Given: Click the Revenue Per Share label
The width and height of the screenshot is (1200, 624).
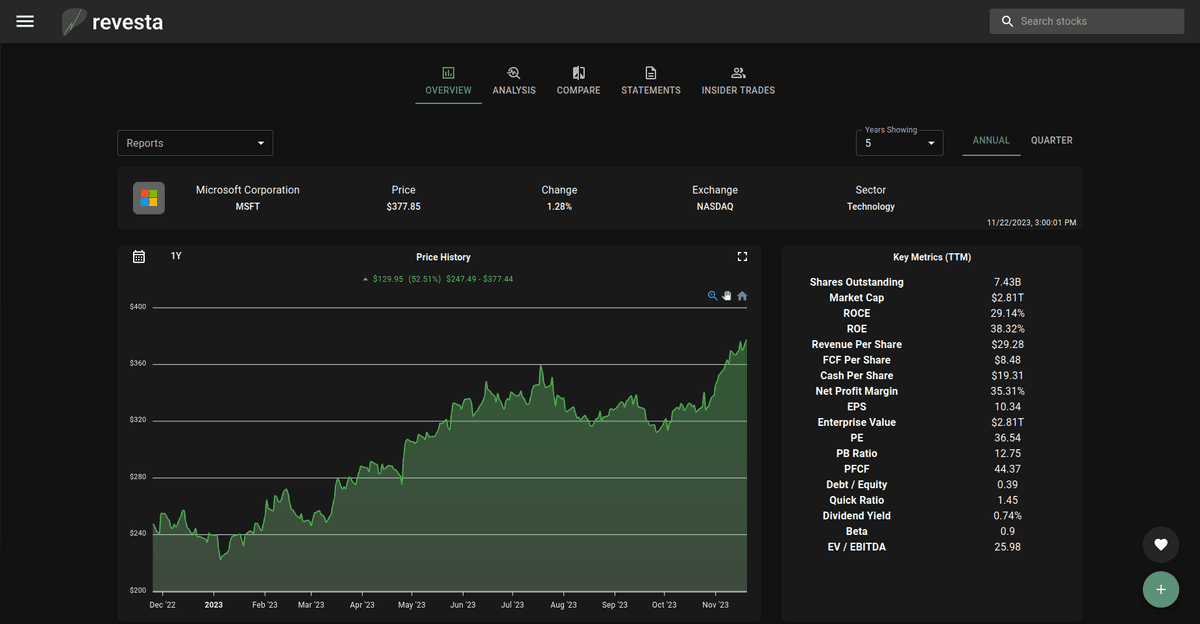Looking at the screenshot, I should point(857,344).
